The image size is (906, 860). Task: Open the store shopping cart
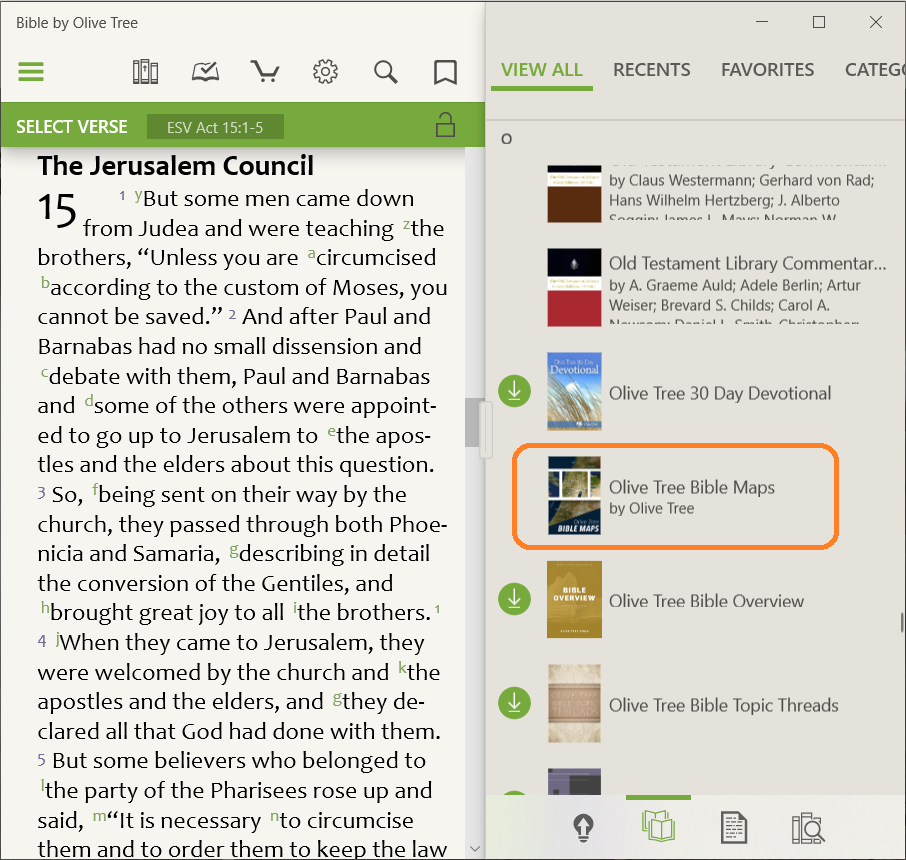coord(265,72)
